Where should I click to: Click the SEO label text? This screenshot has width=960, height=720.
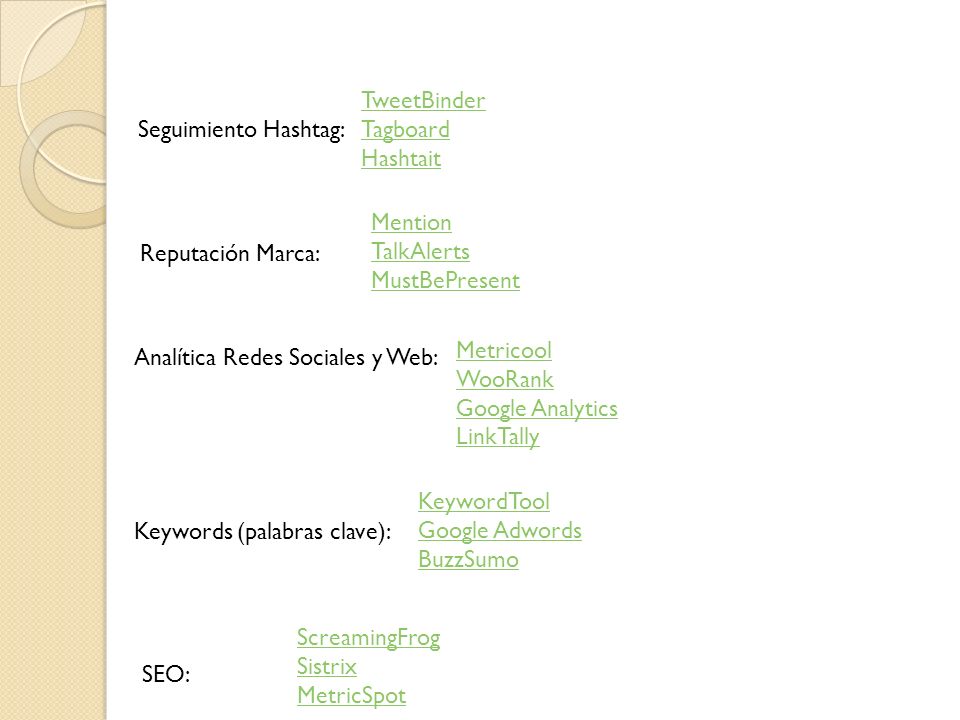click(165, 674)
